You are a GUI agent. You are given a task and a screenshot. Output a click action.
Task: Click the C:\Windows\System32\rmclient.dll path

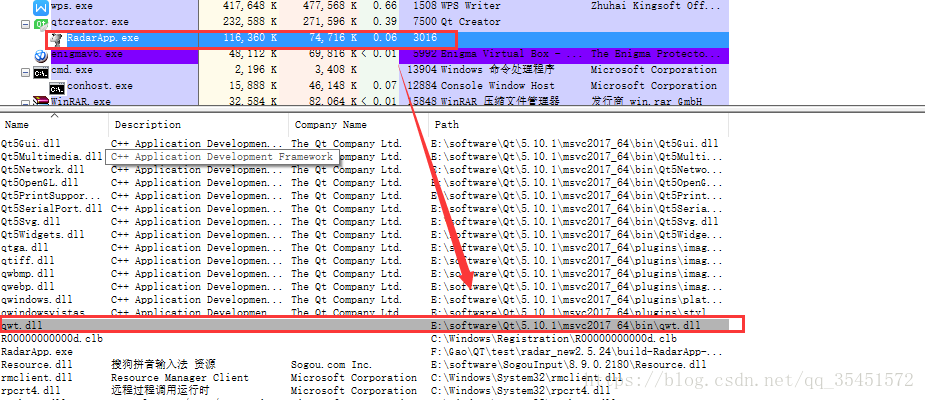(527, 377)
